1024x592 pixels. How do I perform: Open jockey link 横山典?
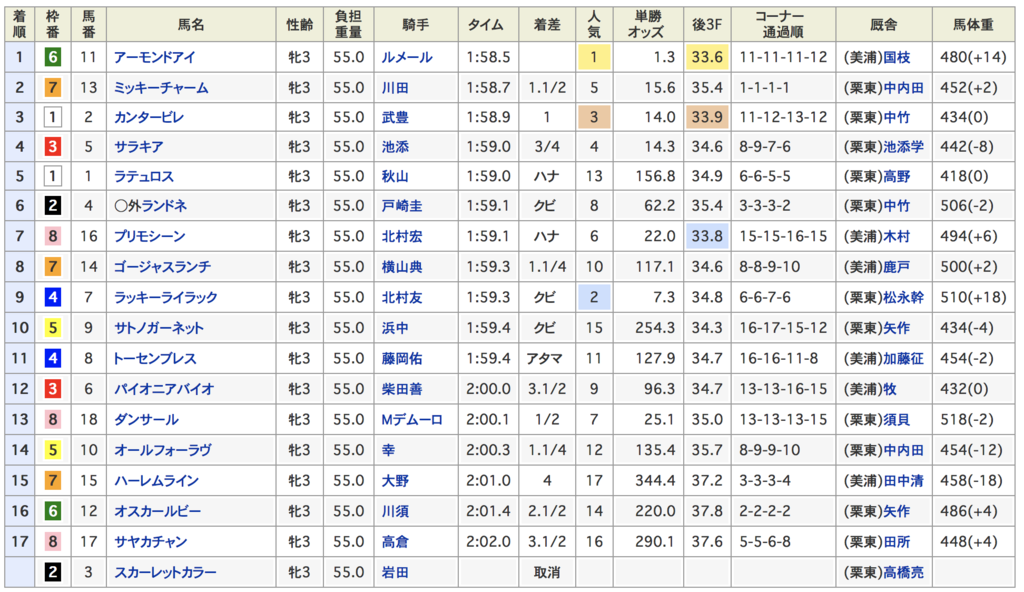402,267
